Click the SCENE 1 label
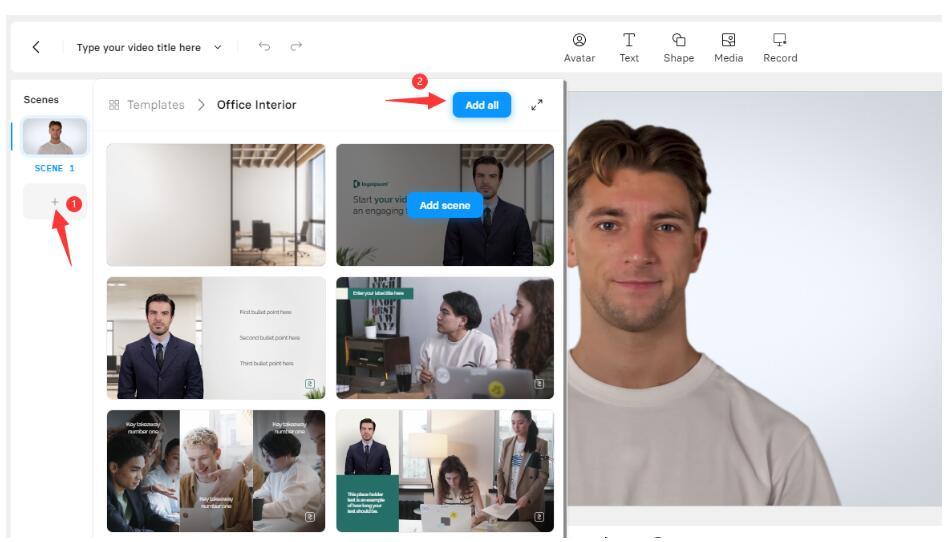 pos(54,168)
